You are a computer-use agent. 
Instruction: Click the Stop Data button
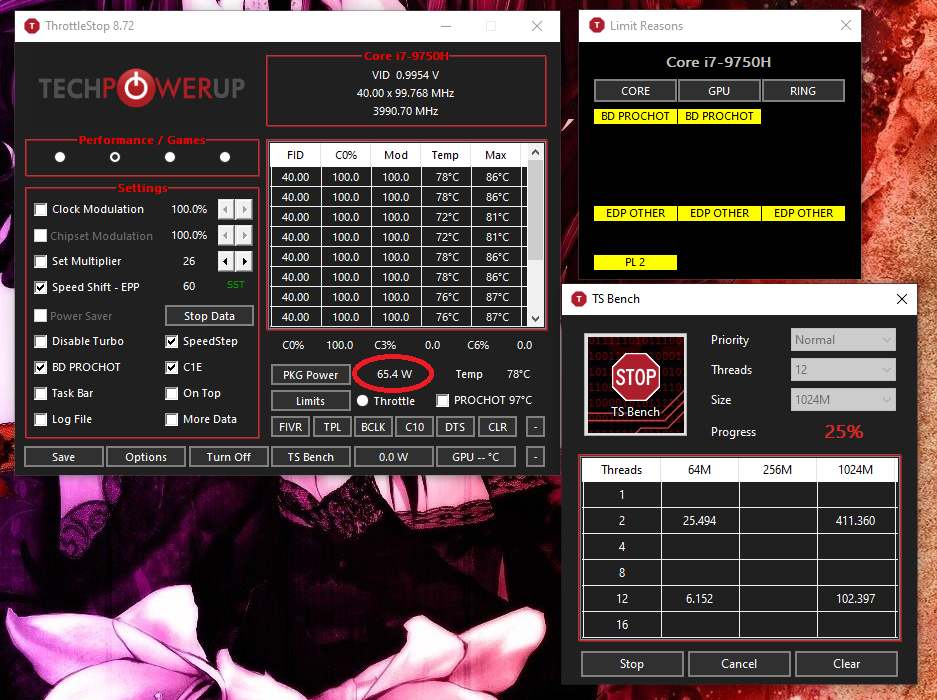click(209, 316)
